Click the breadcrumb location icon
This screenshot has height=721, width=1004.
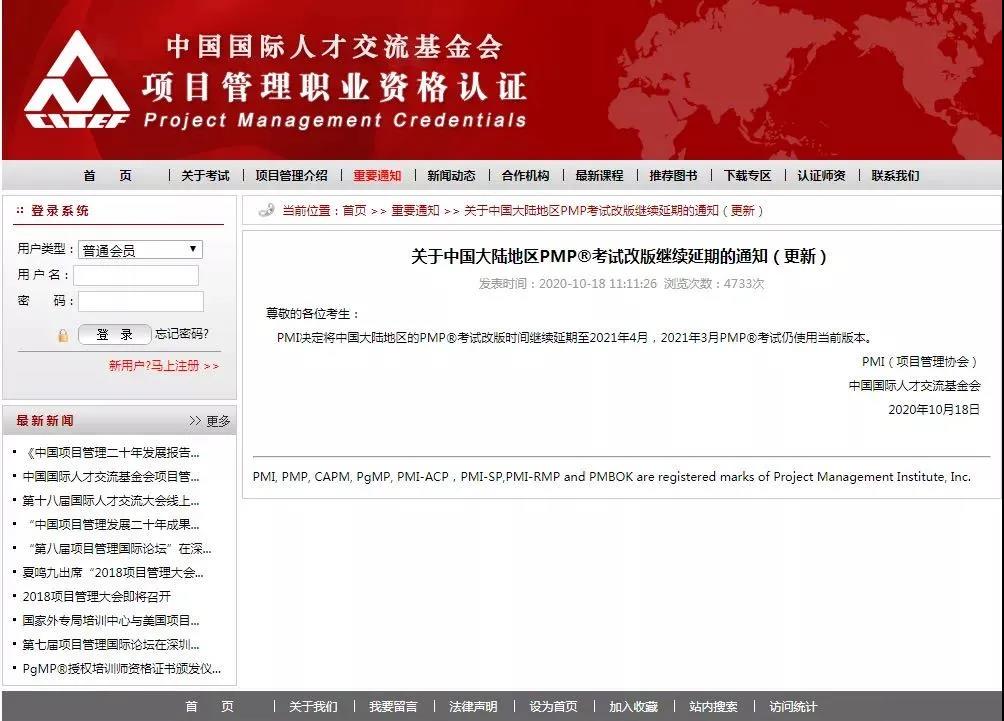pyautogui.click(x=266, y=210)
